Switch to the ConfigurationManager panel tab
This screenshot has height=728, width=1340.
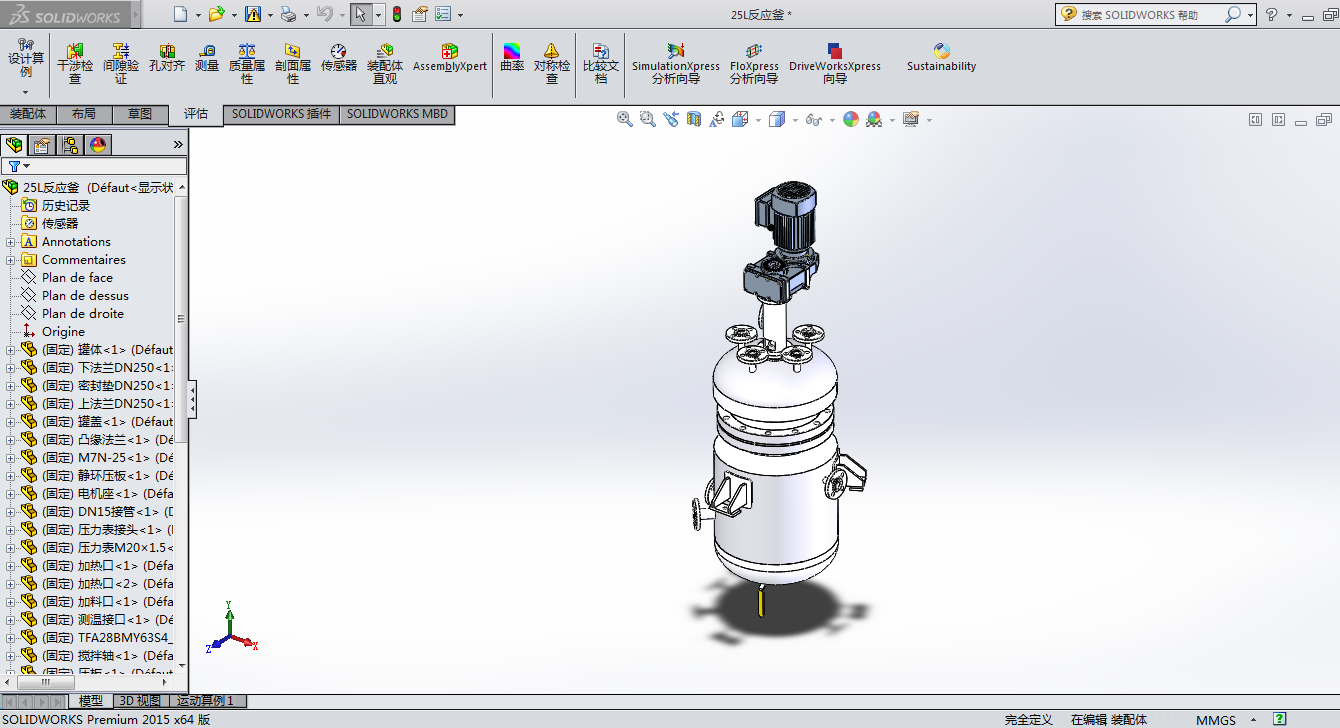point(70,145)
